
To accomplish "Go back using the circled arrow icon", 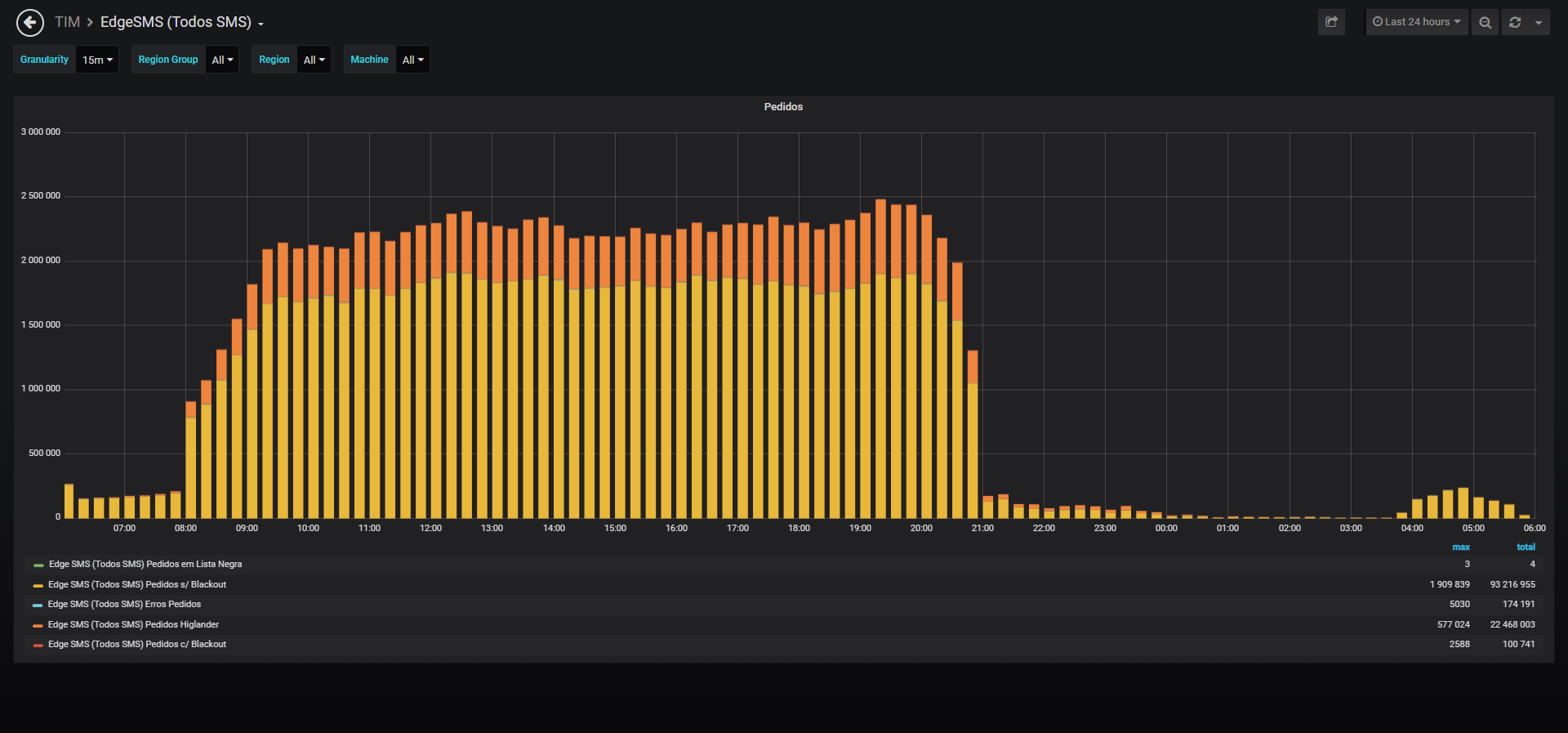I will tap(30, 22).
